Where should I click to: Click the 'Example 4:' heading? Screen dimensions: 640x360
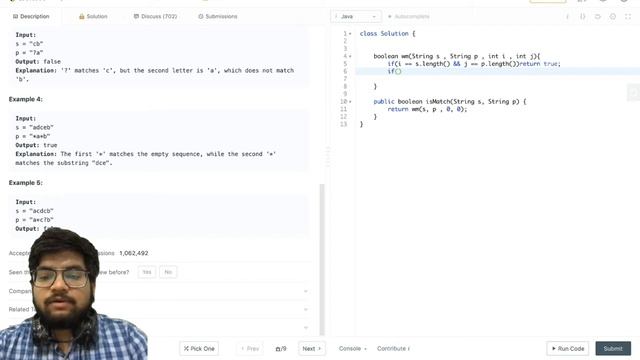(x=26, y=99)
